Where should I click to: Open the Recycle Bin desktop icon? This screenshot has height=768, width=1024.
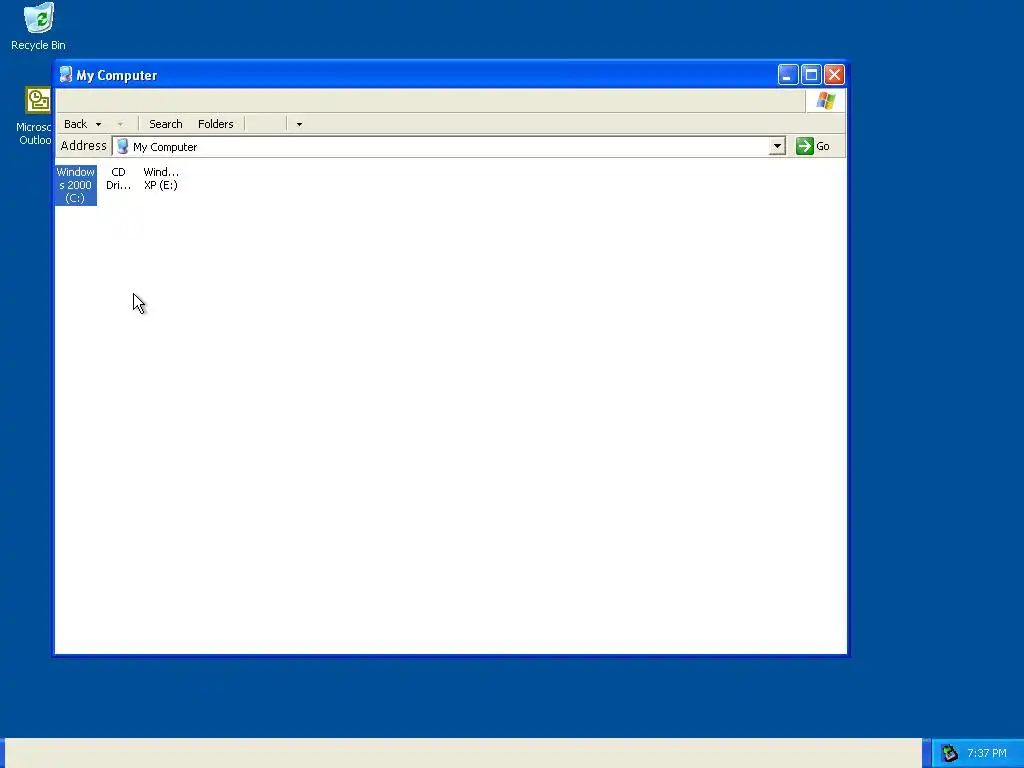pos(39,27)
